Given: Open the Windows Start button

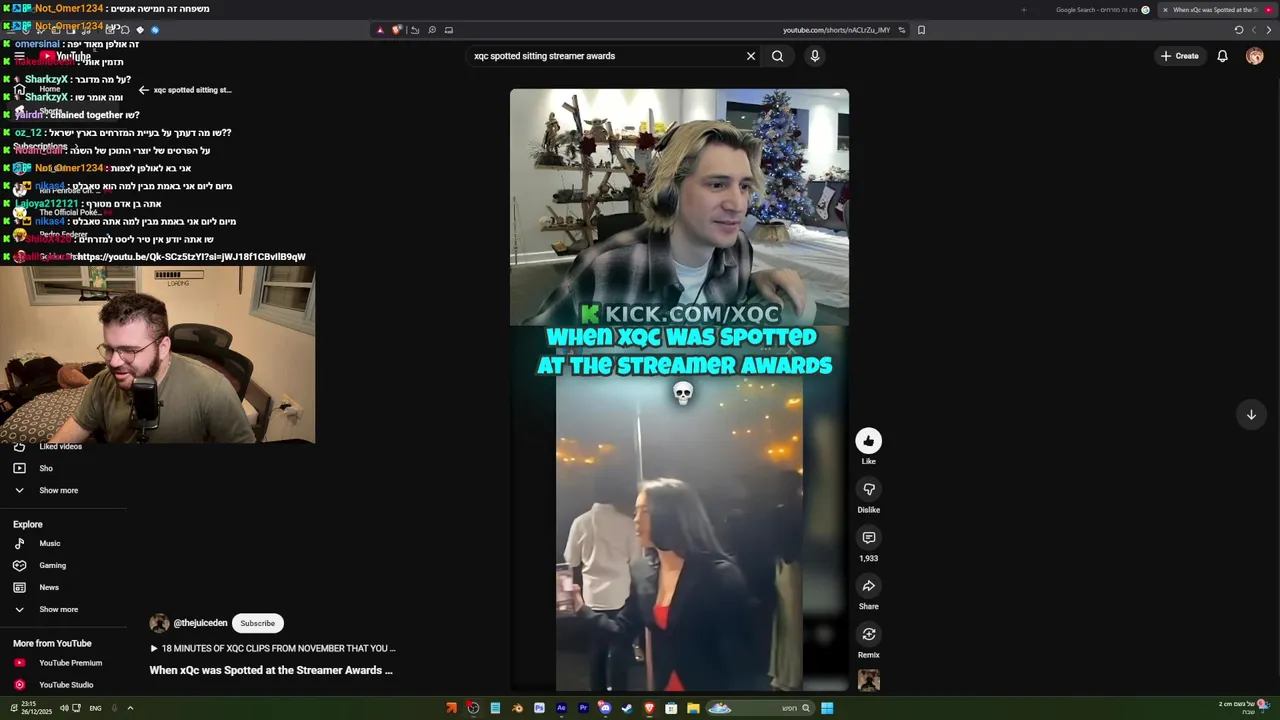Looking at the screenshot, I should [x=827, y=708].
